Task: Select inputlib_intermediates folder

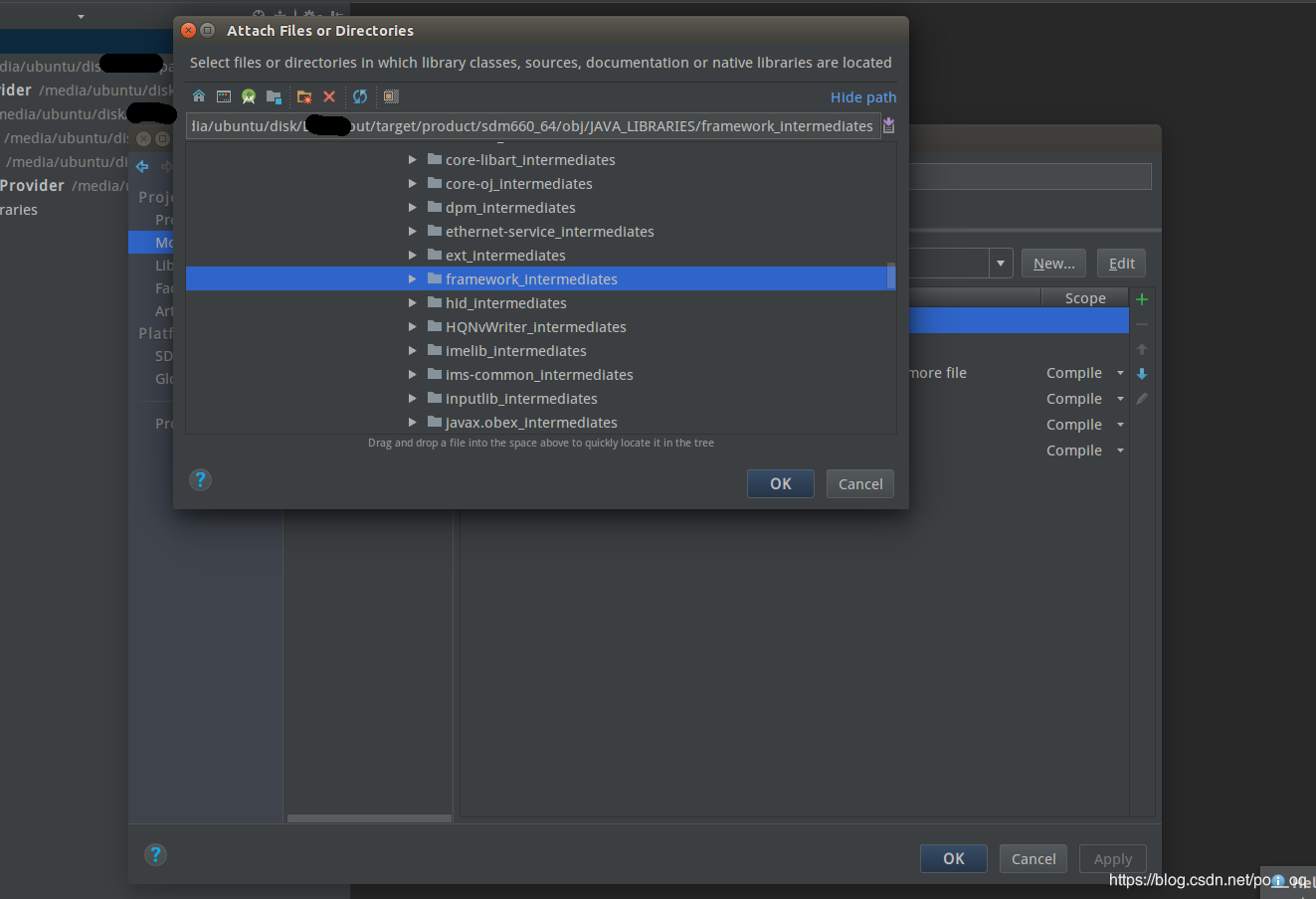Action: coord(521,398)
